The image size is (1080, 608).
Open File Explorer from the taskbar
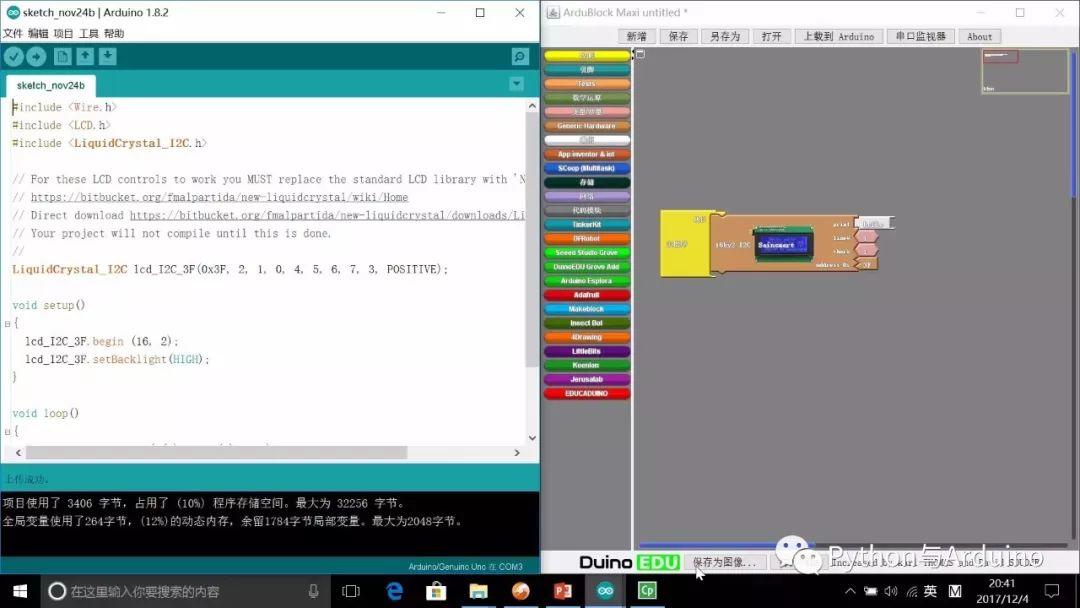coord(478,591)
